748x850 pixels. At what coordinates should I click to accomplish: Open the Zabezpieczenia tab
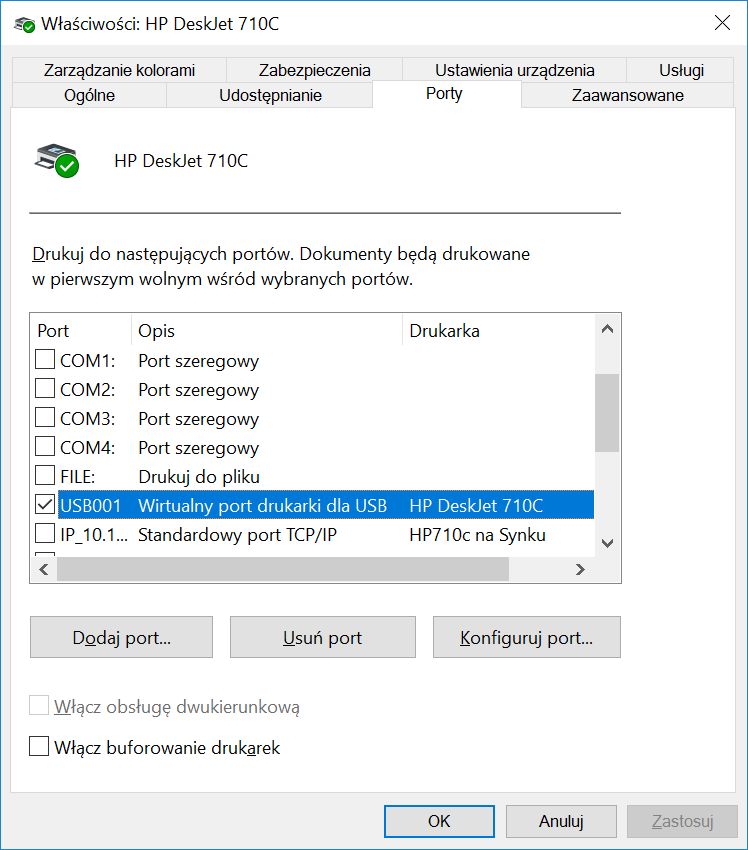click(314, 70)
